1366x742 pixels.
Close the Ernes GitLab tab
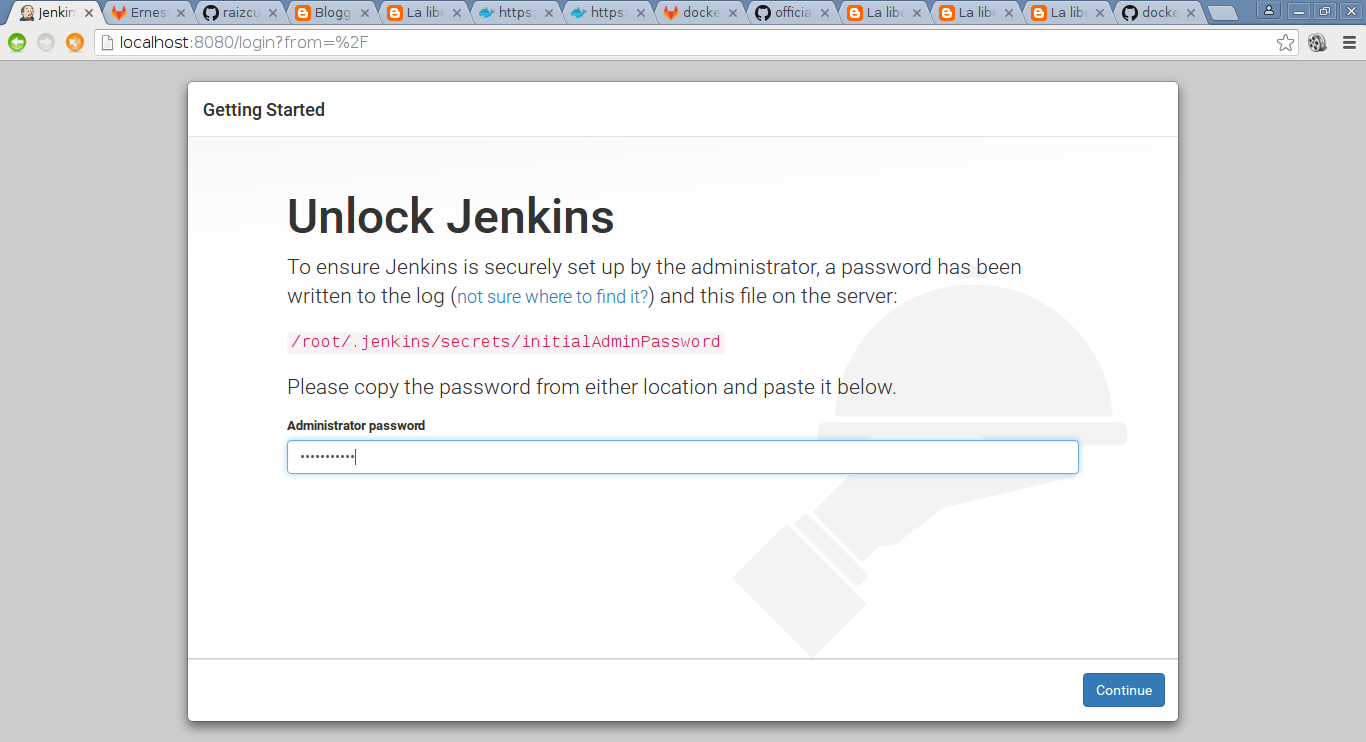[x=180, y=14]
